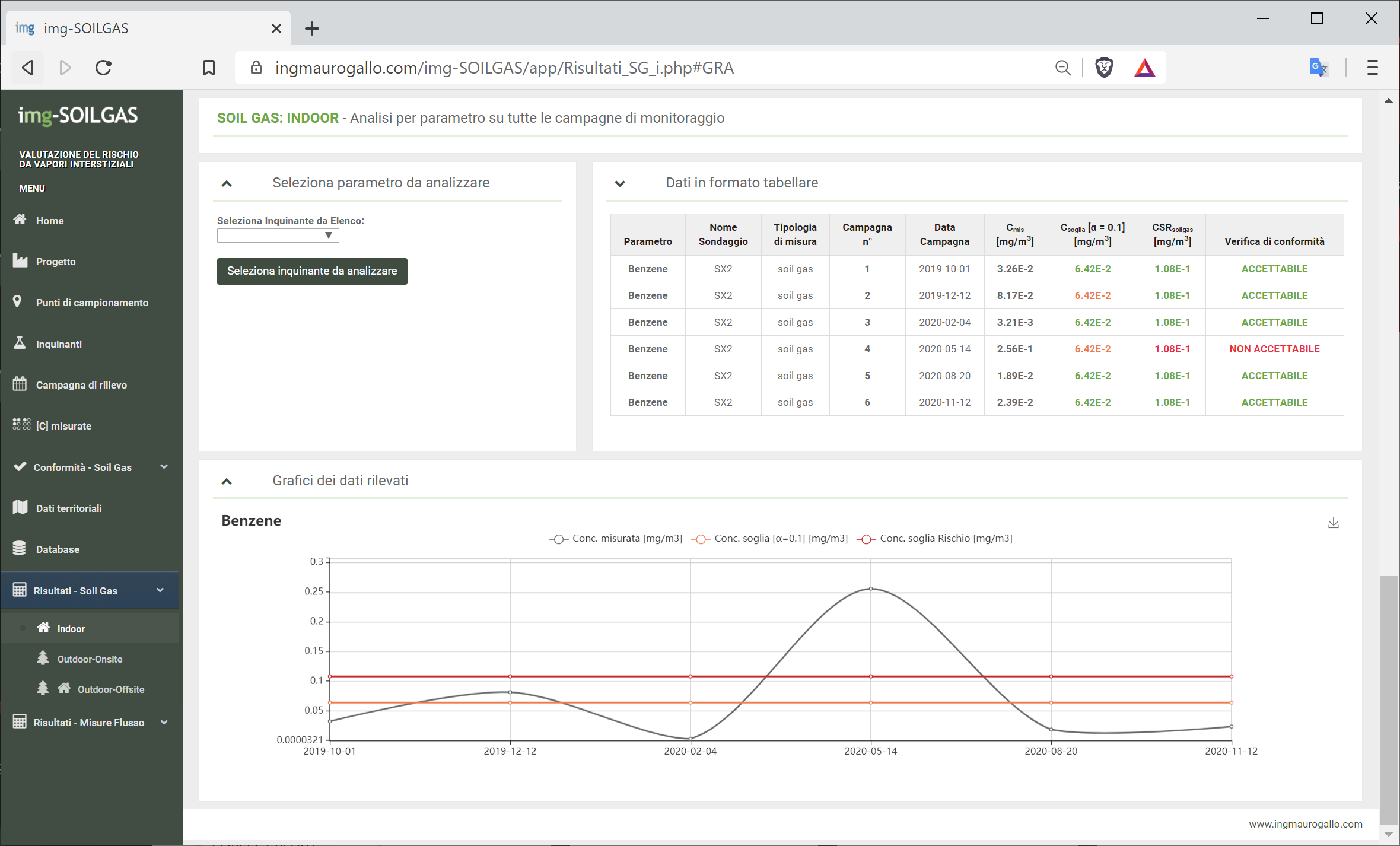Reload the page with refresh icon
Image resolution: width=1400 pixels, height=846 pixels.
click(103, 68)
